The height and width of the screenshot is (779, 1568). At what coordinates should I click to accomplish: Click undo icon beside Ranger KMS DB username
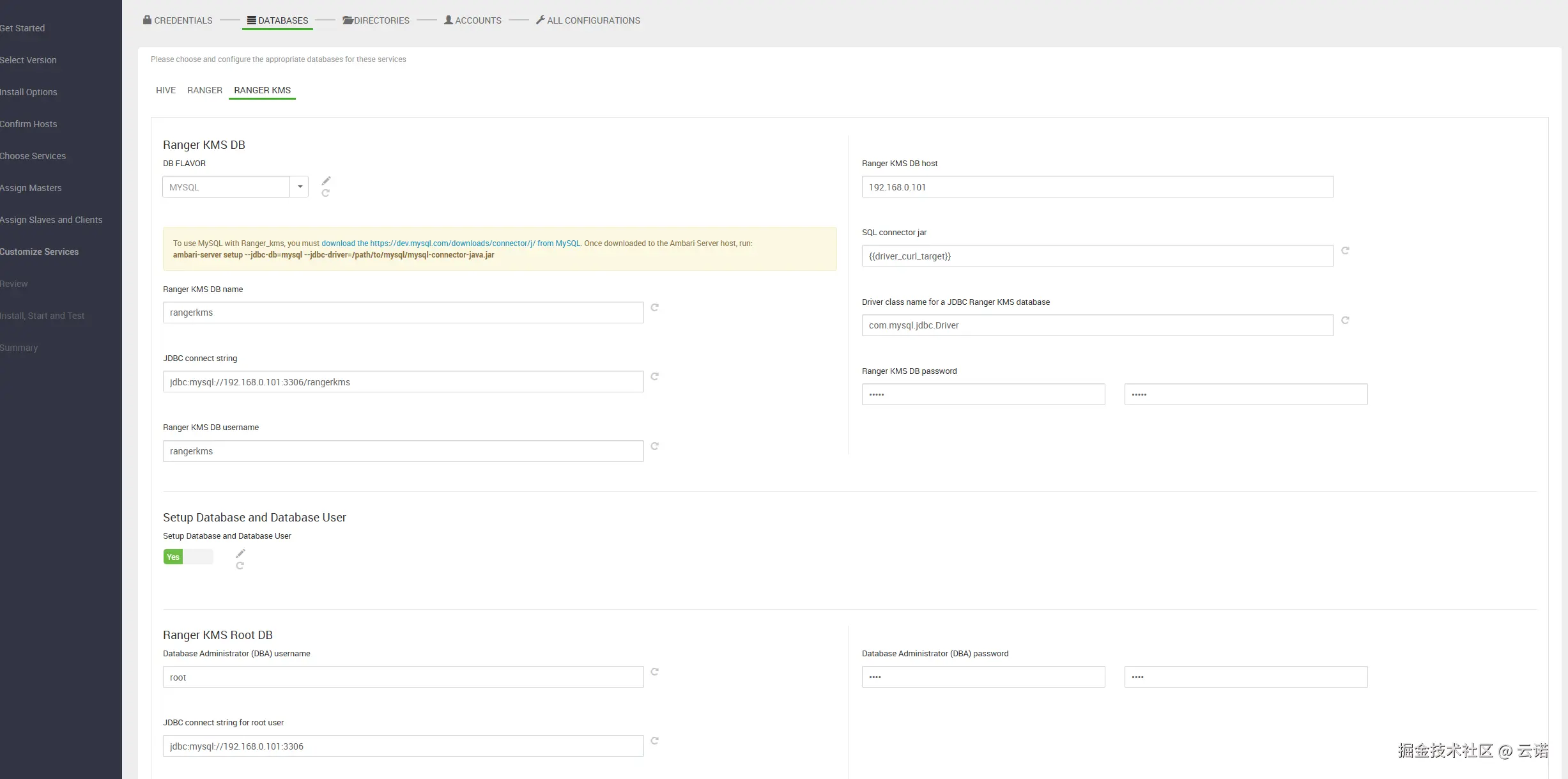654,446
